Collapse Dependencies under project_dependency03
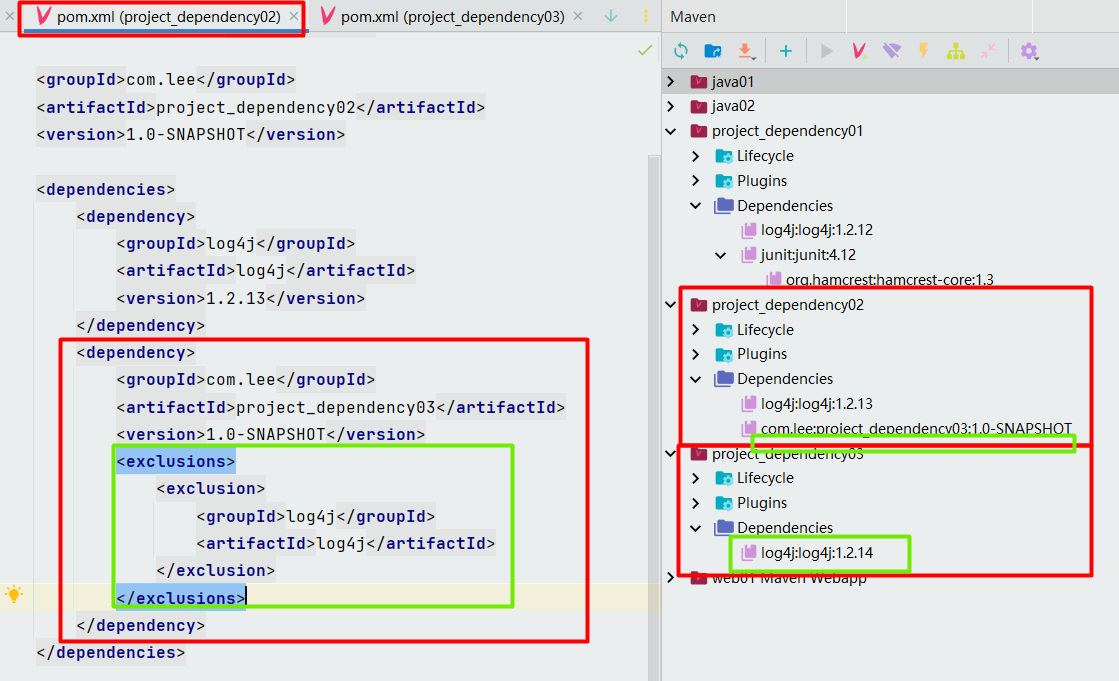 pos(696,528)
